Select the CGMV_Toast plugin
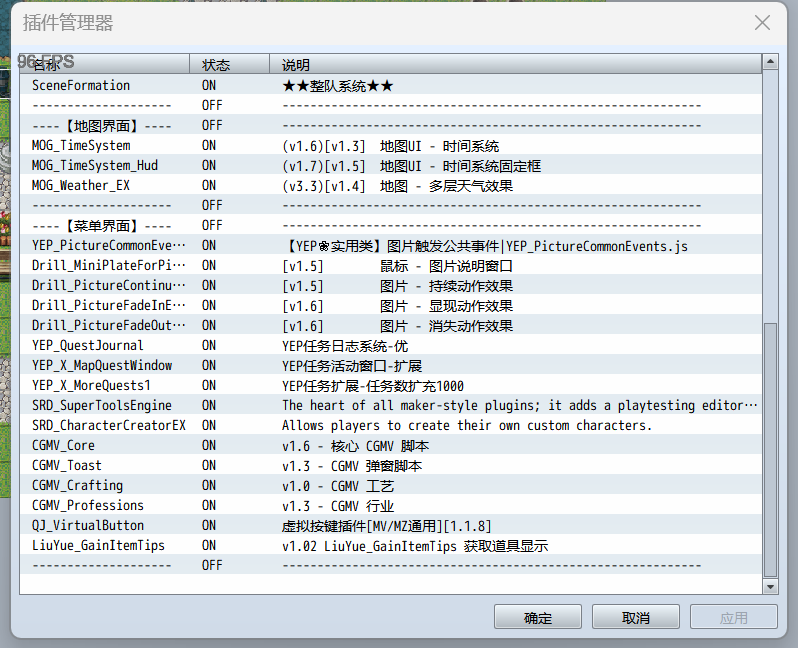The height and width of the screenshot is (648, 798). pos(391,465)
